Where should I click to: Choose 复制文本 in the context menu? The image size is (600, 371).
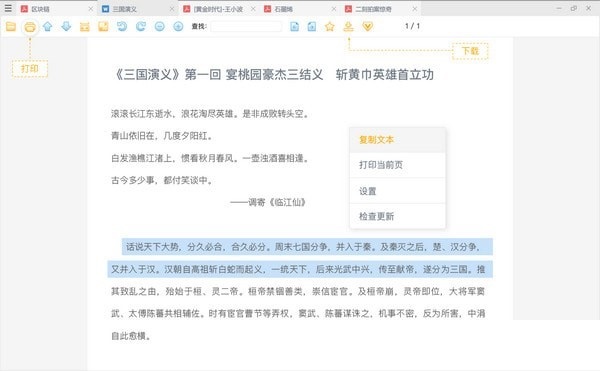click(x=398, y=140)
